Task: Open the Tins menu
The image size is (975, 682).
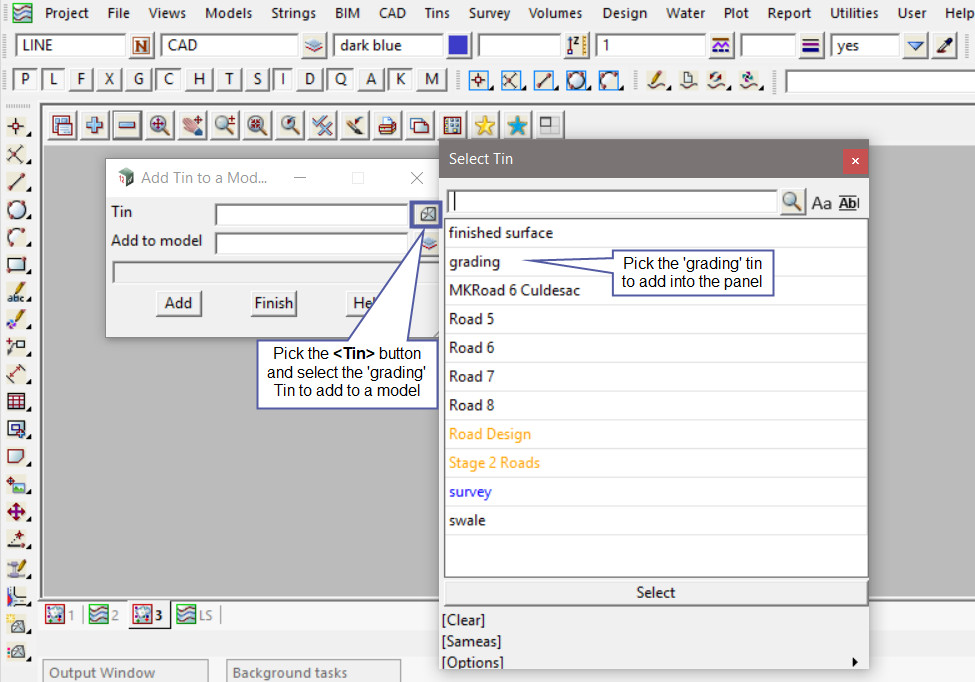Action: (437, 13)
